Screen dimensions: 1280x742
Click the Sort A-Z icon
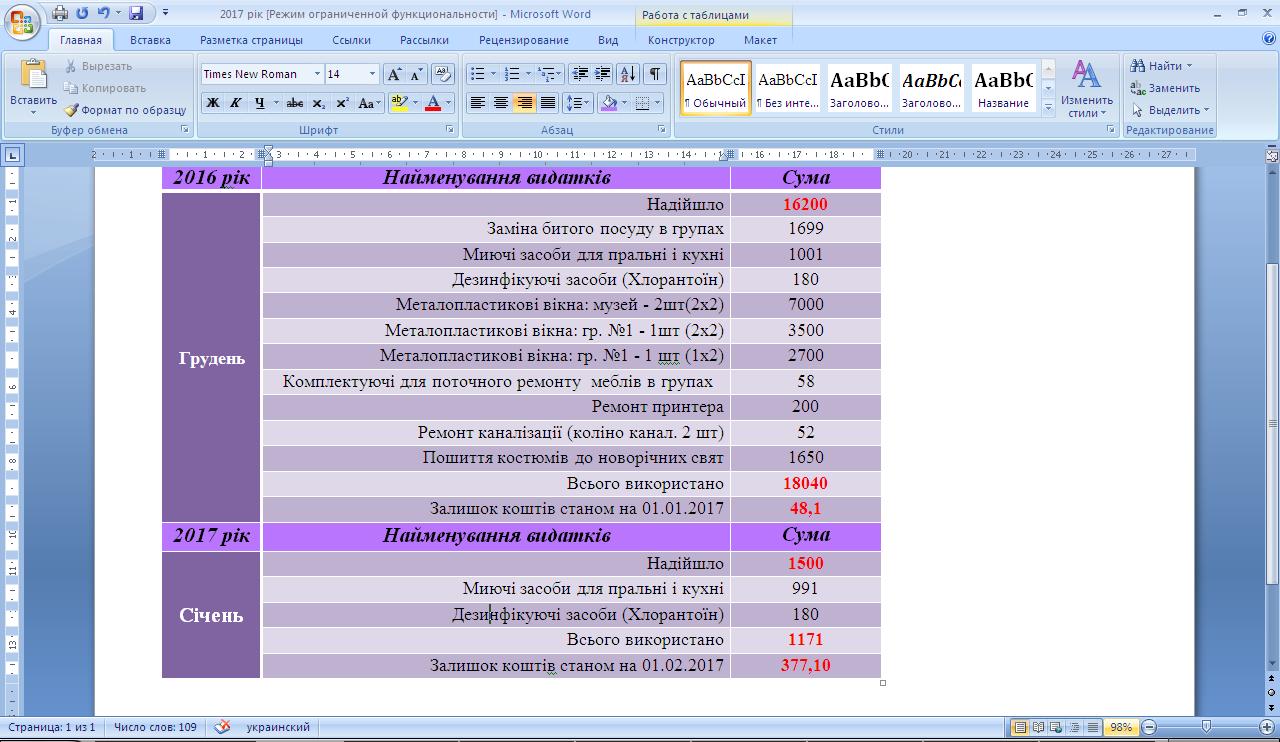[x=628, y=74]
